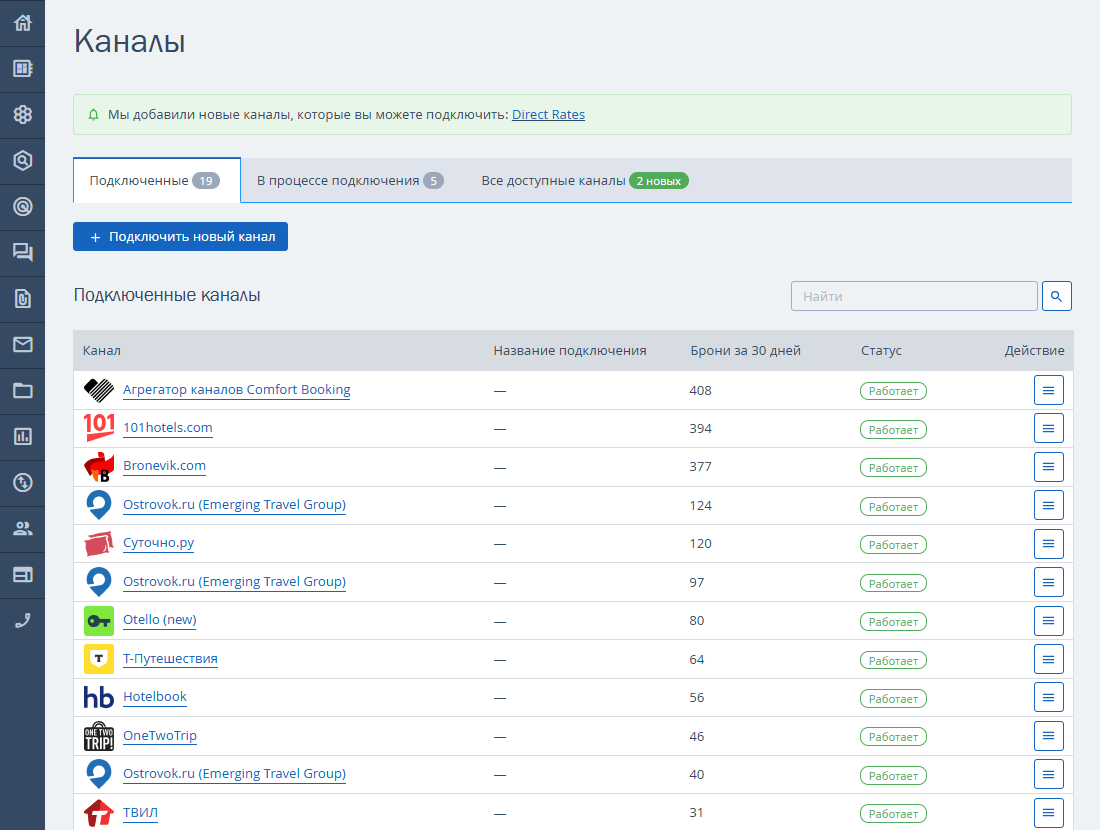
Task: Switch to В процессе подключения tab
Action: coord(349,180)
